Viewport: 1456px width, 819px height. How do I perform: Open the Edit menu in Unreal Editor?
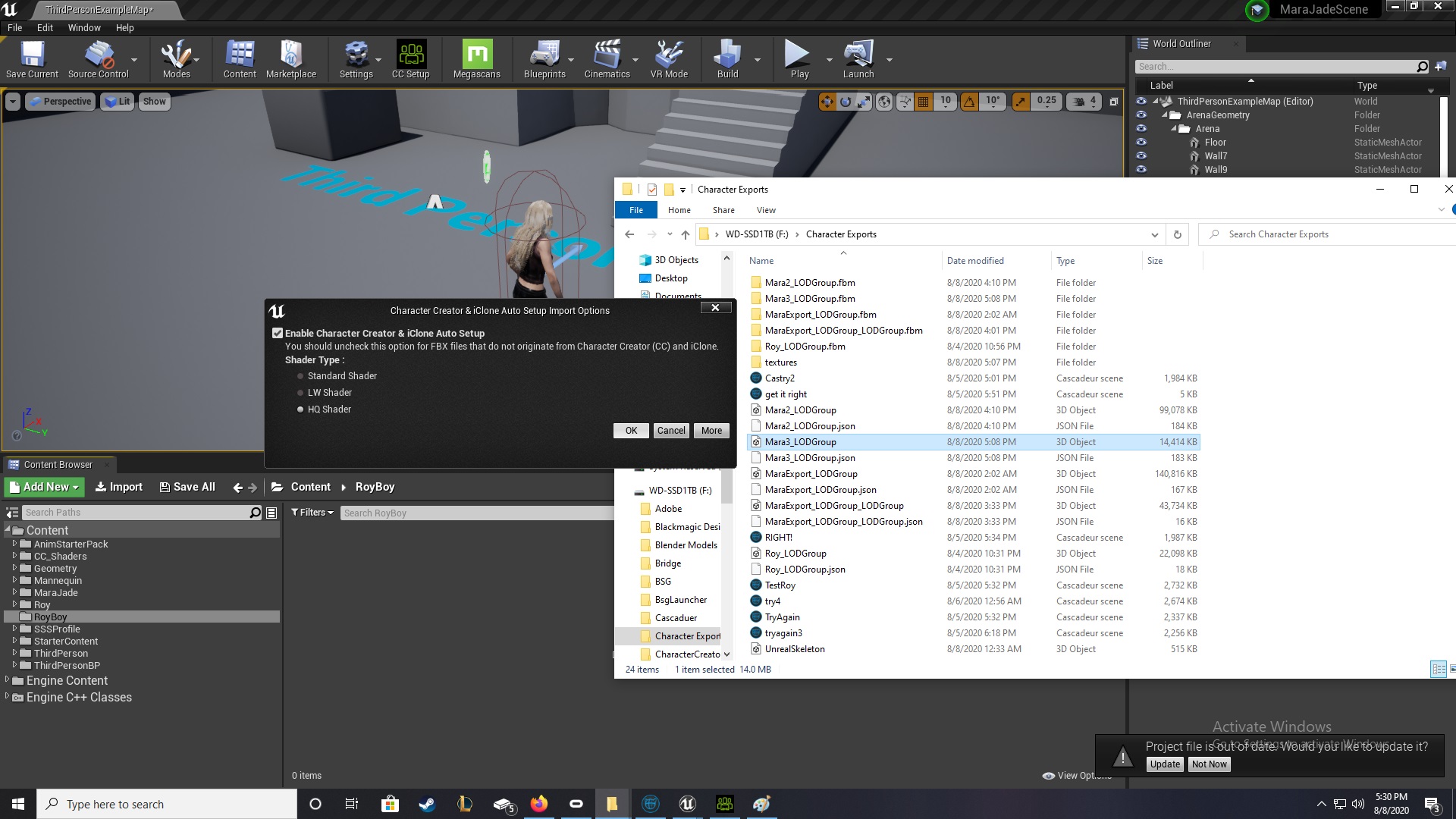click(x=45, y=27)
